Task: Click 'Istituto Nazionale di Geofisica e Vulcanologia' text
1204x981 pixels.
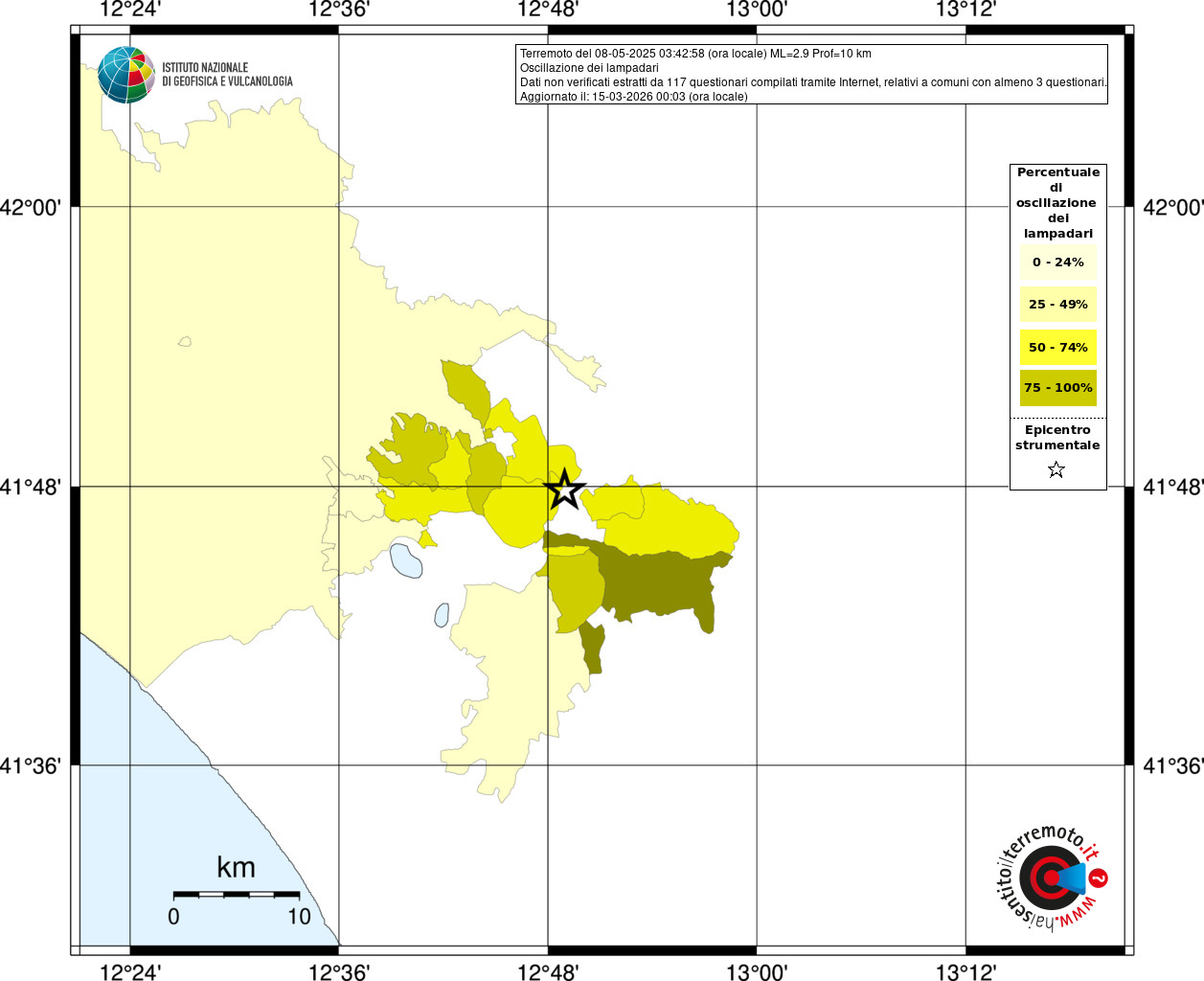Action: pos(227,75)
